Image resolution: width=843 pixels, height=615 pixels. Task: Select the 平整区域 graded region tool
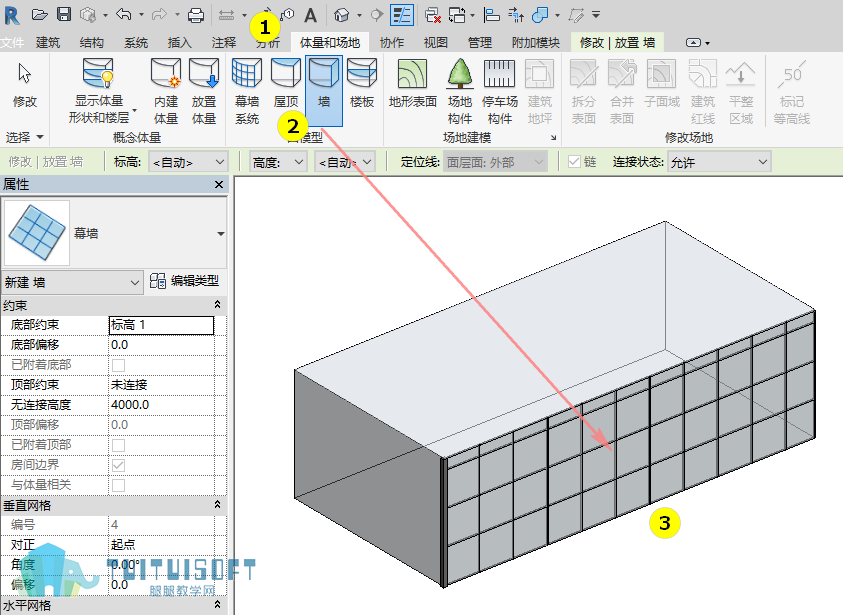click(x=741, y=91)
